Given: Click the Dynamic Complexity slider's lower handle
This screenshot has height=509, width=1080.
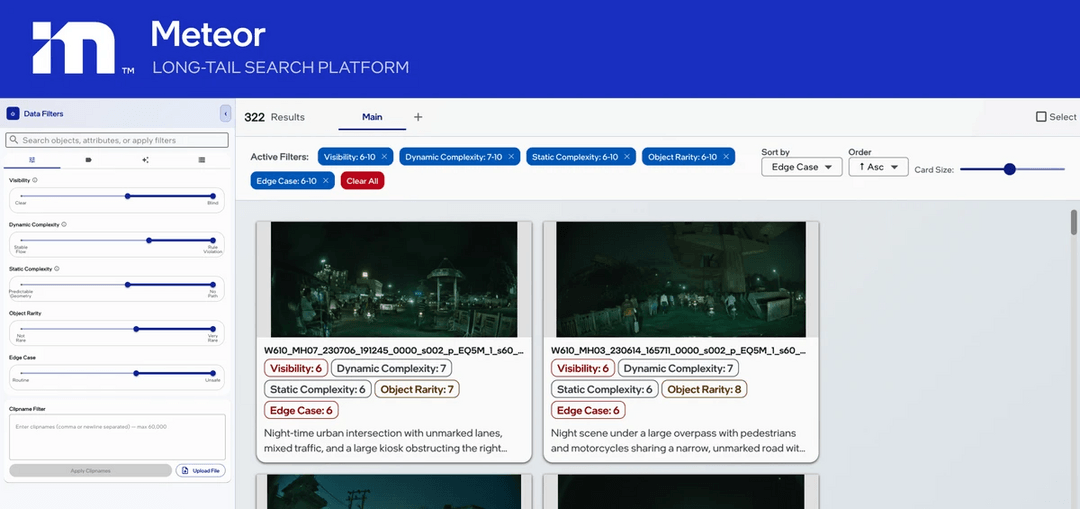Looking at the screenshot, I should (x=149, y=240).
